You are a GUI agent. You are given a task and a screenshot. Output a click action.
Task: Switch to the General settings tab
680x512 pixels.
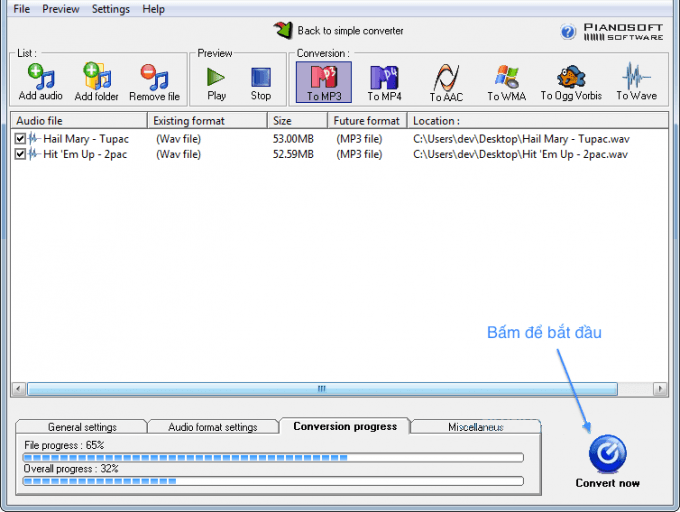click(82, 427)
